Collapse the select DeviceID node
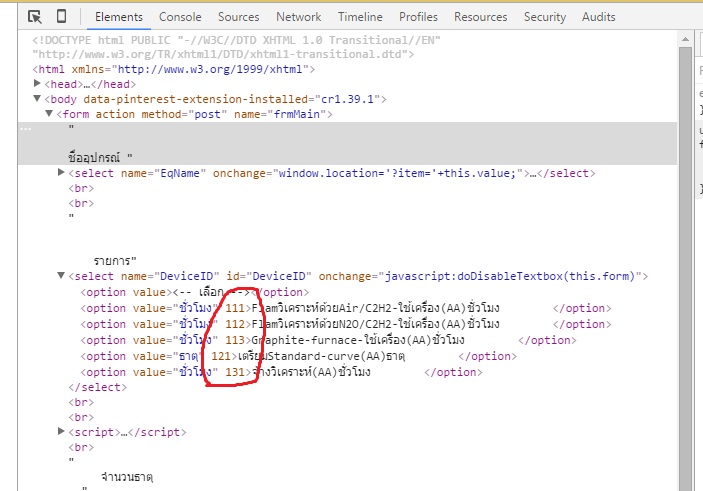The height and width of the screenshot is (491, 703). [61, 275]
